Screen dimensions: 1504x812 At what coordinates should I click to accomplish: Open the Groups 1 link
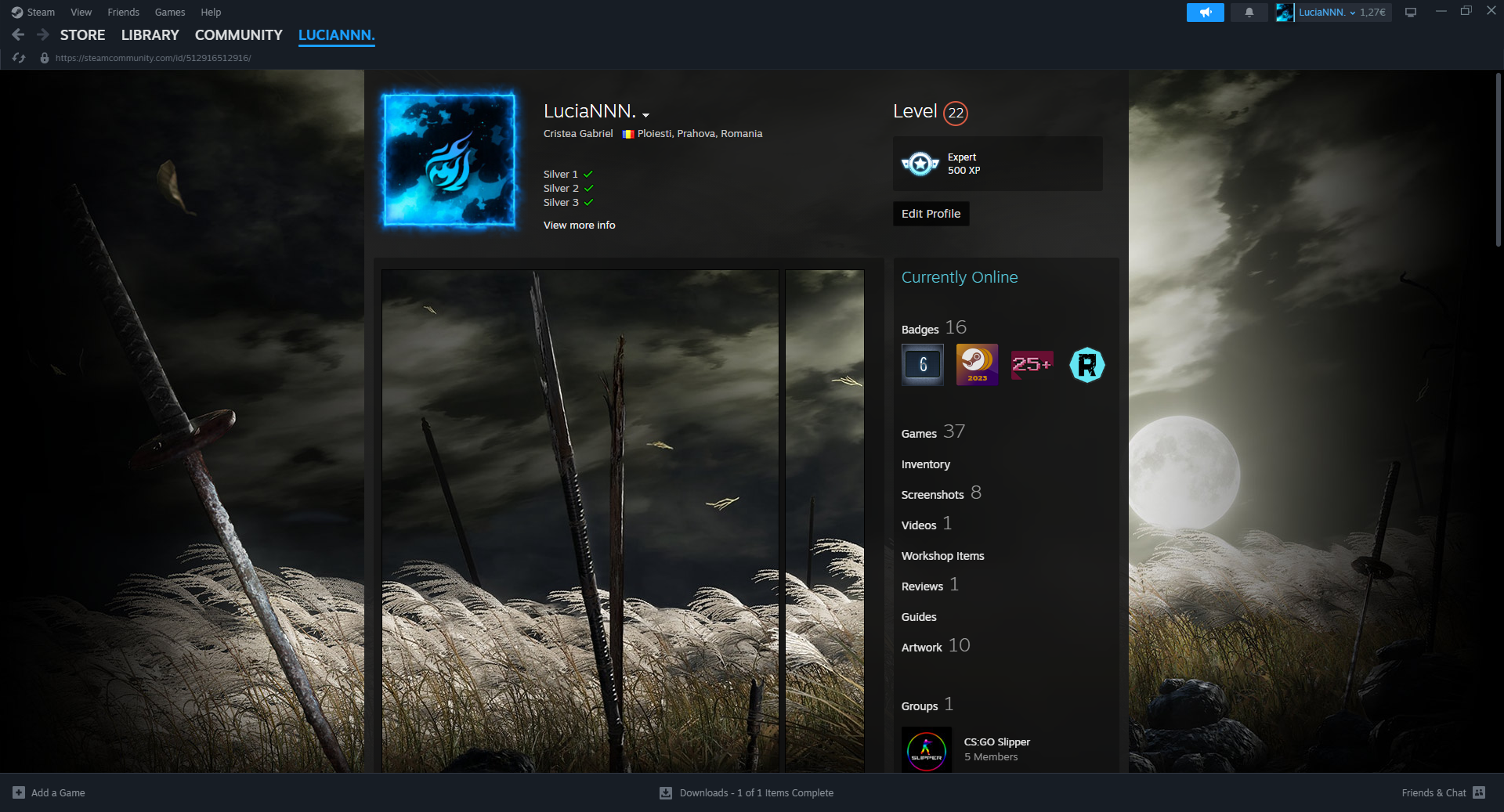pyautogui.click(x=927, y=705)
